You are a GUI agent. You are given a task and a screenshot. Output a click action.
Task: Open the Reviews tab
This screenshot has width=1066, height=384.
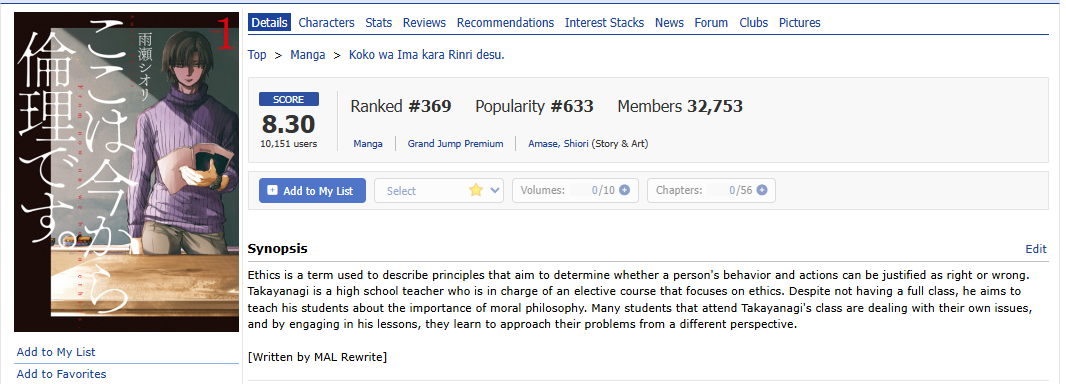click(424, 22)
